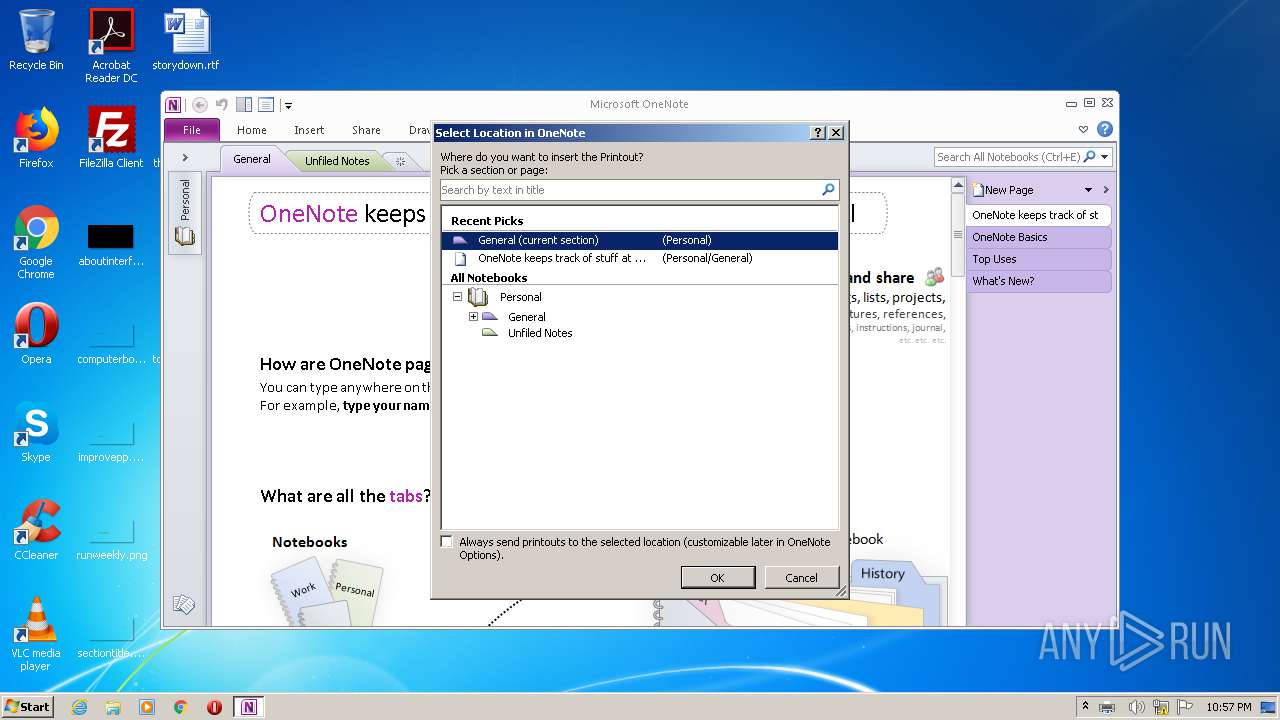Select the Personal notebook in All Notebooks

pyautogui.click(x=520, y=297)
